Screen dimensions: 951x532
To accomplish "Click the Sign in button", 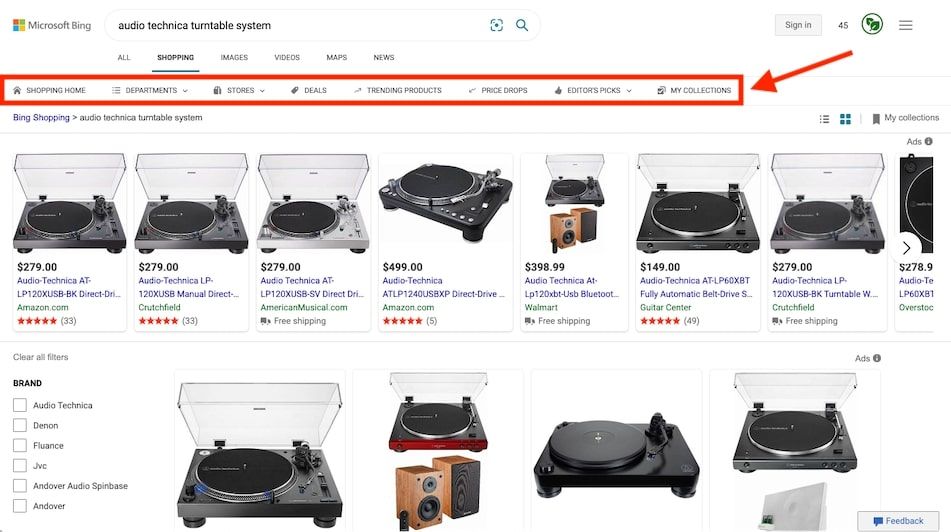I will point(798,25).
